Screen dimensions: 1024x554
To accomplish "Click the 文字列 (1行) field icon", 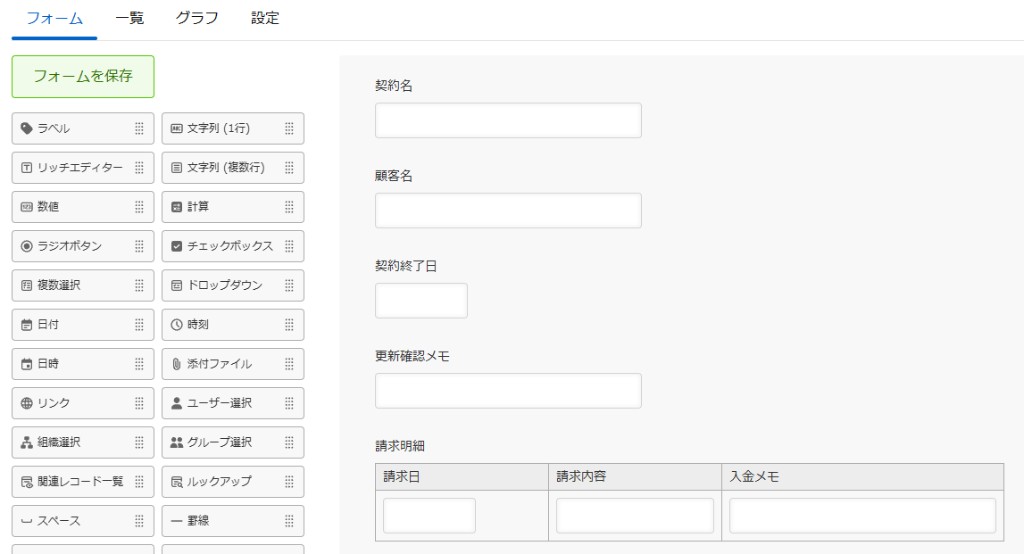I will pos(176,129).
